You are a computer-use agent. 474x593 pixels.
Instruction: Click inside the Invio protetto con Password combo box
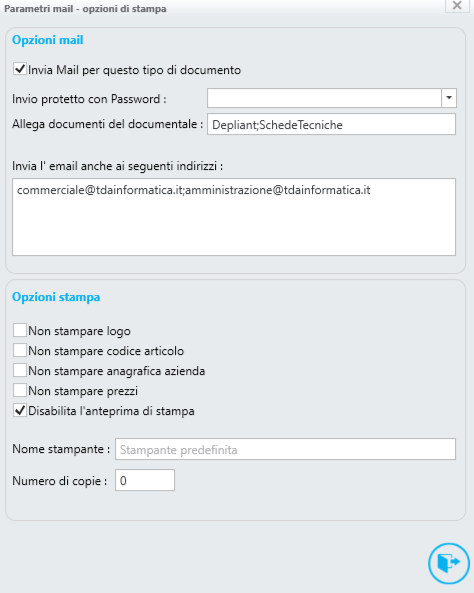[x=324, y=98]
